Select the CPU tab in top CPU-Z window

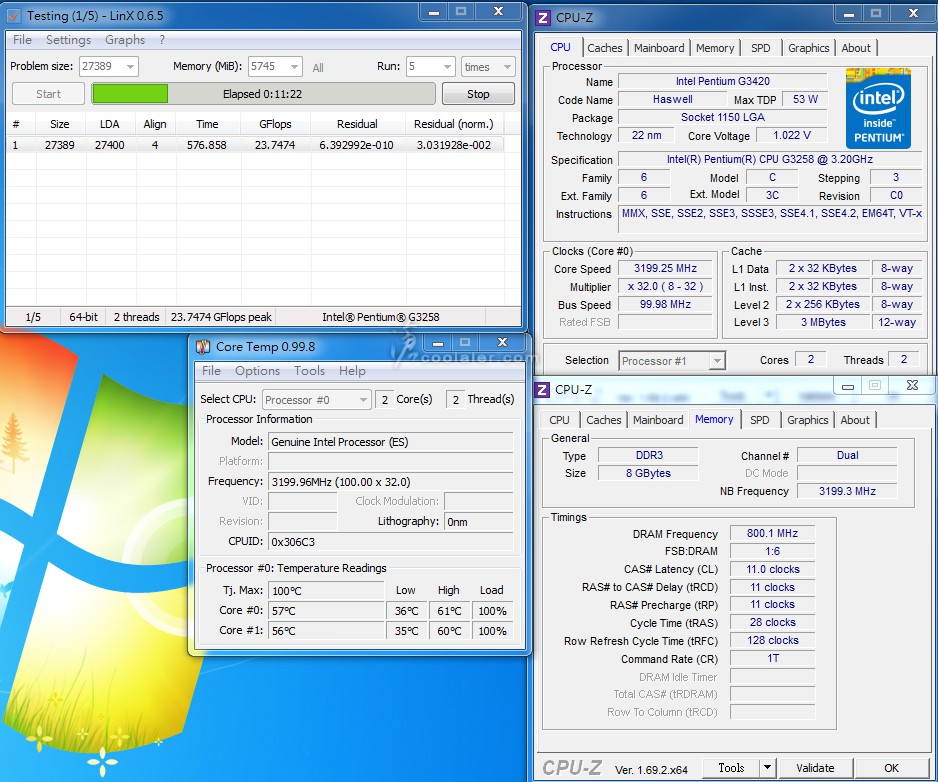click(x=561, y=47)
